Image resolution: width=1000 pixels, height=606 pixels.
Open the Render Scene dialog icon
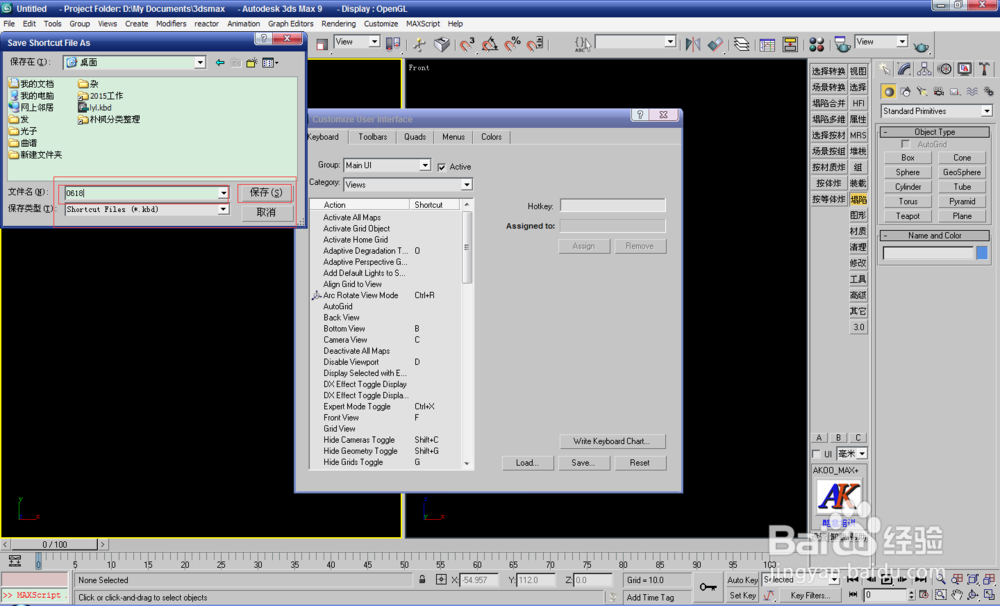[842, 44]
